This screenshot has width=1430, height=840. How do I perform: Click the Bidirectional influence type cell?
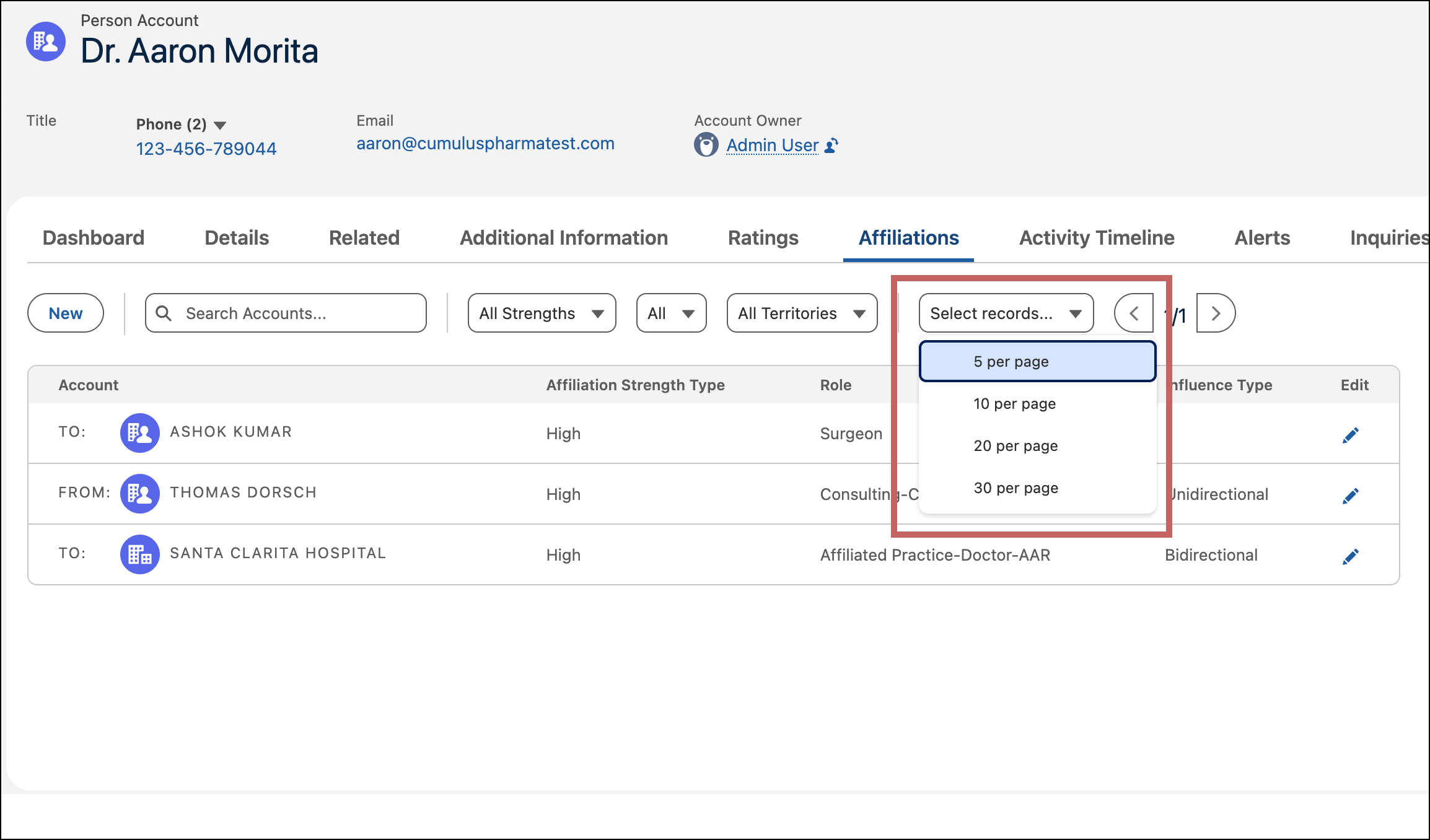point(1211,555)
